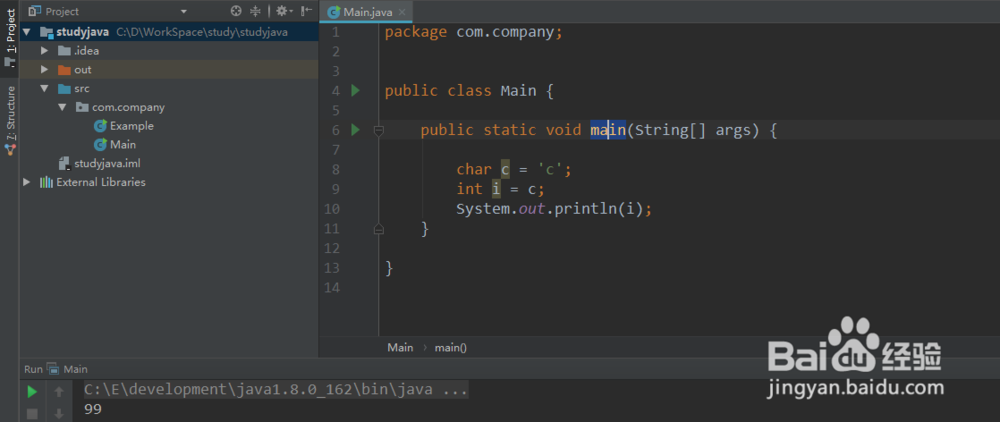Click the Main.java tab's class icon

(334, 12)
